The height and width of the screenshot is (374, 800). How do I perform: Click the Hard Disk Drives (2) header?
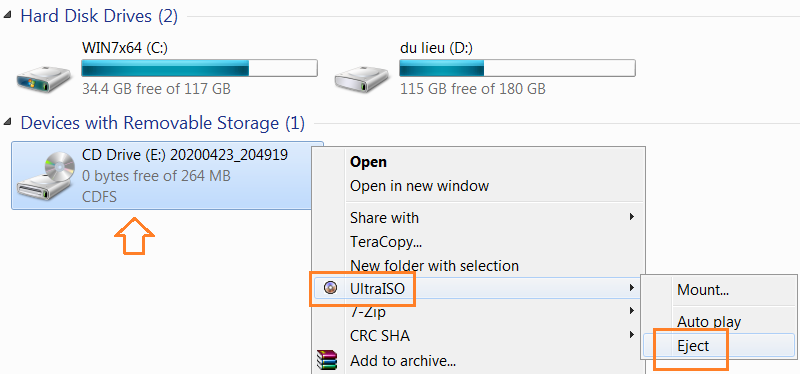[99, 16]
